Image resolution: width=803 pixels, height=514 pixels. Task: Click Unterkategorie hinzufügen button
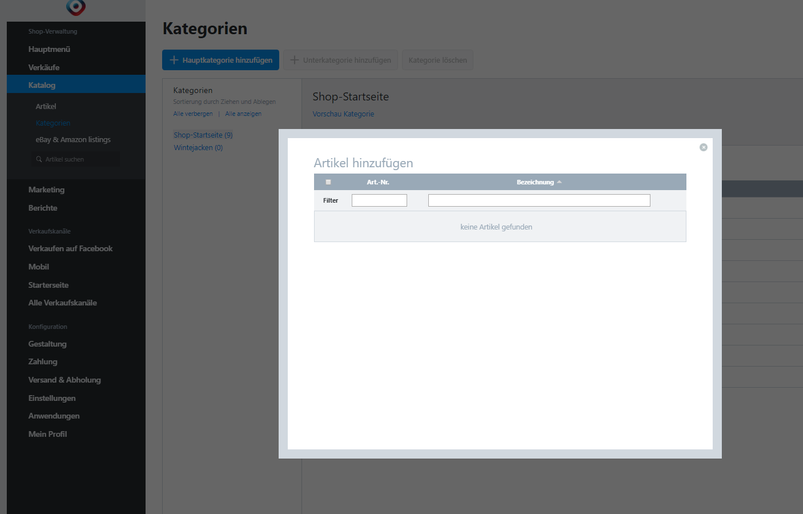tap(341, 60)
